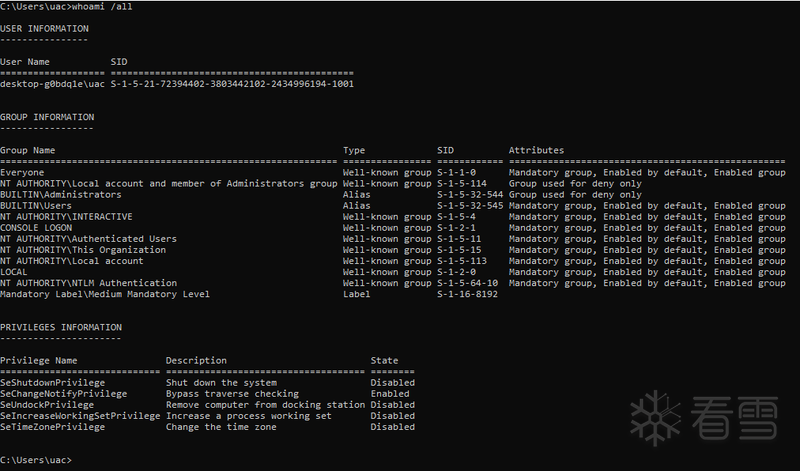Click the 'Enabled' state of SeChangeNotifyPrivilege
800x471 pixels.
pyautogui.click(x=390, y=393)
